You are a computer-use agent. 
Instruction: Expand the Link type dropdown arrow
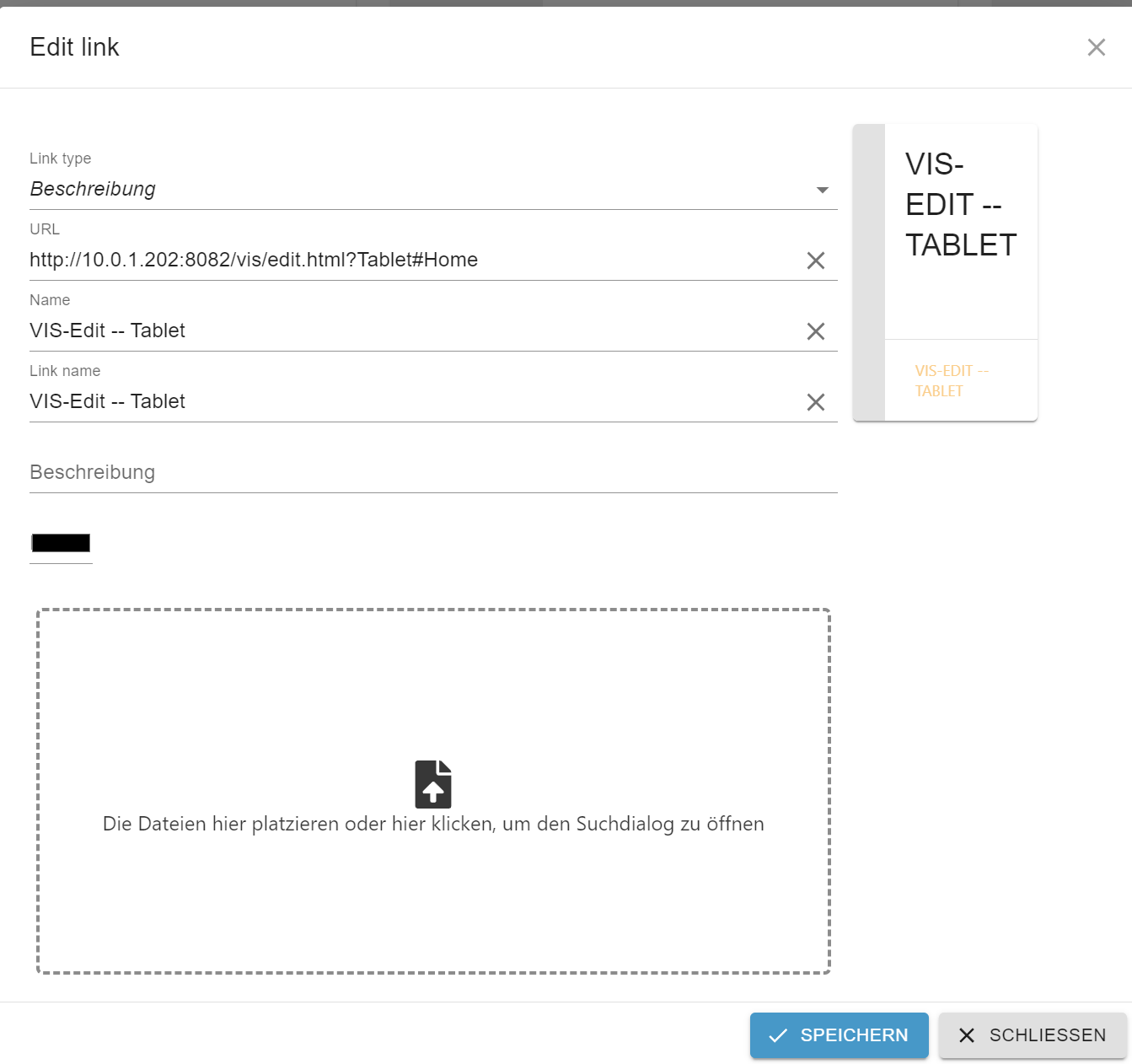[823, 190]
